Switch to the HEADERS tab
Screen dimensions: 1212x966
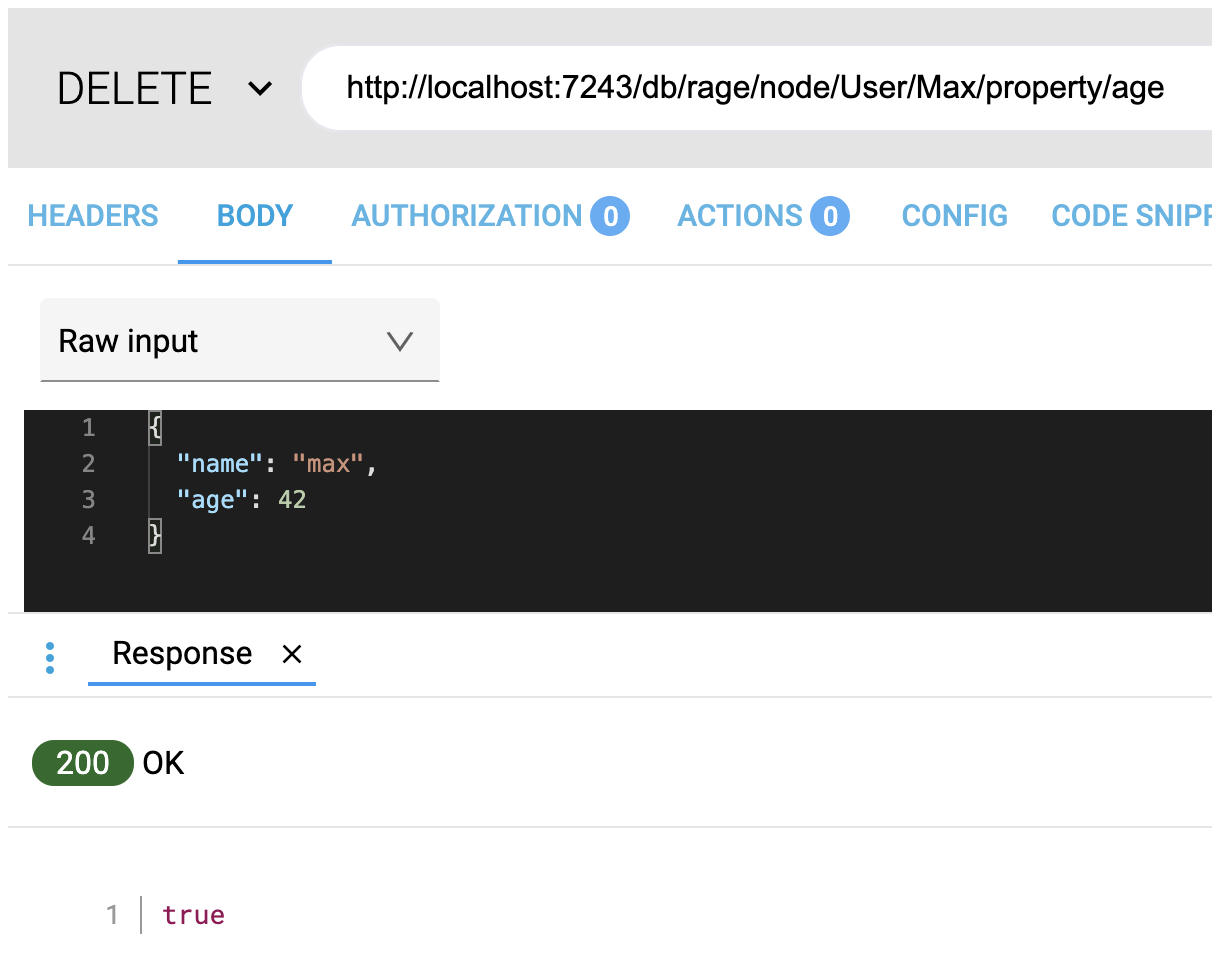tap(93, 216)
